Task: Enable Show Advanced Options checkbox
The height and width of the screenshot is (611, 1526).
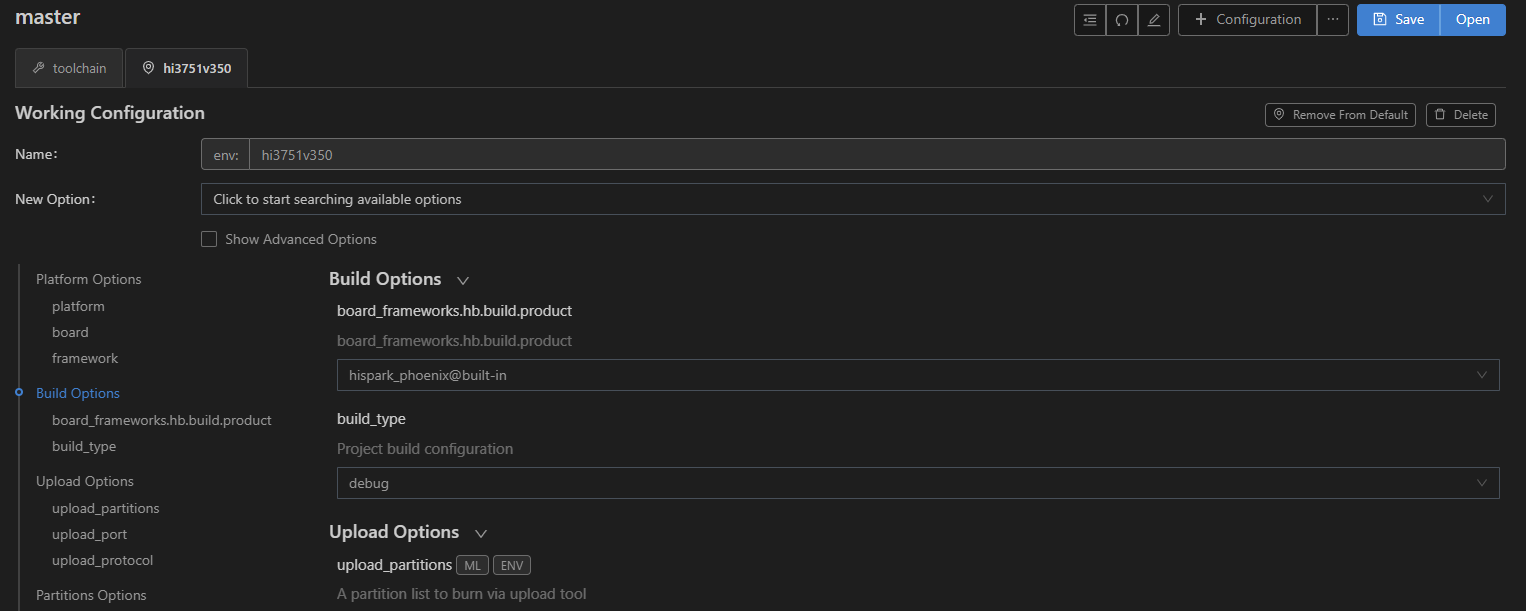Action: pos(209,239)
